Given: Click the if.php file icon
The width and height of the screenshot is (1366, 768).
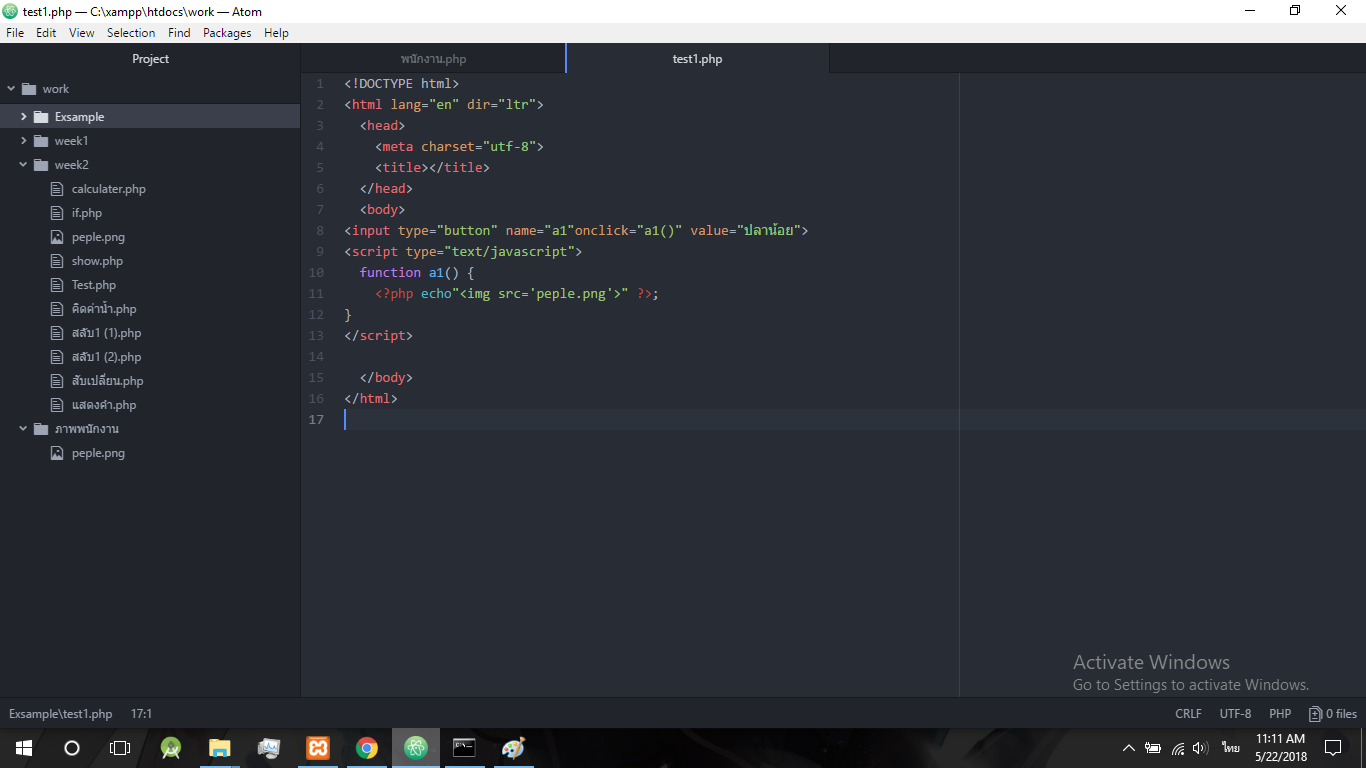Looking at the screenshot, I should point(57,213).
